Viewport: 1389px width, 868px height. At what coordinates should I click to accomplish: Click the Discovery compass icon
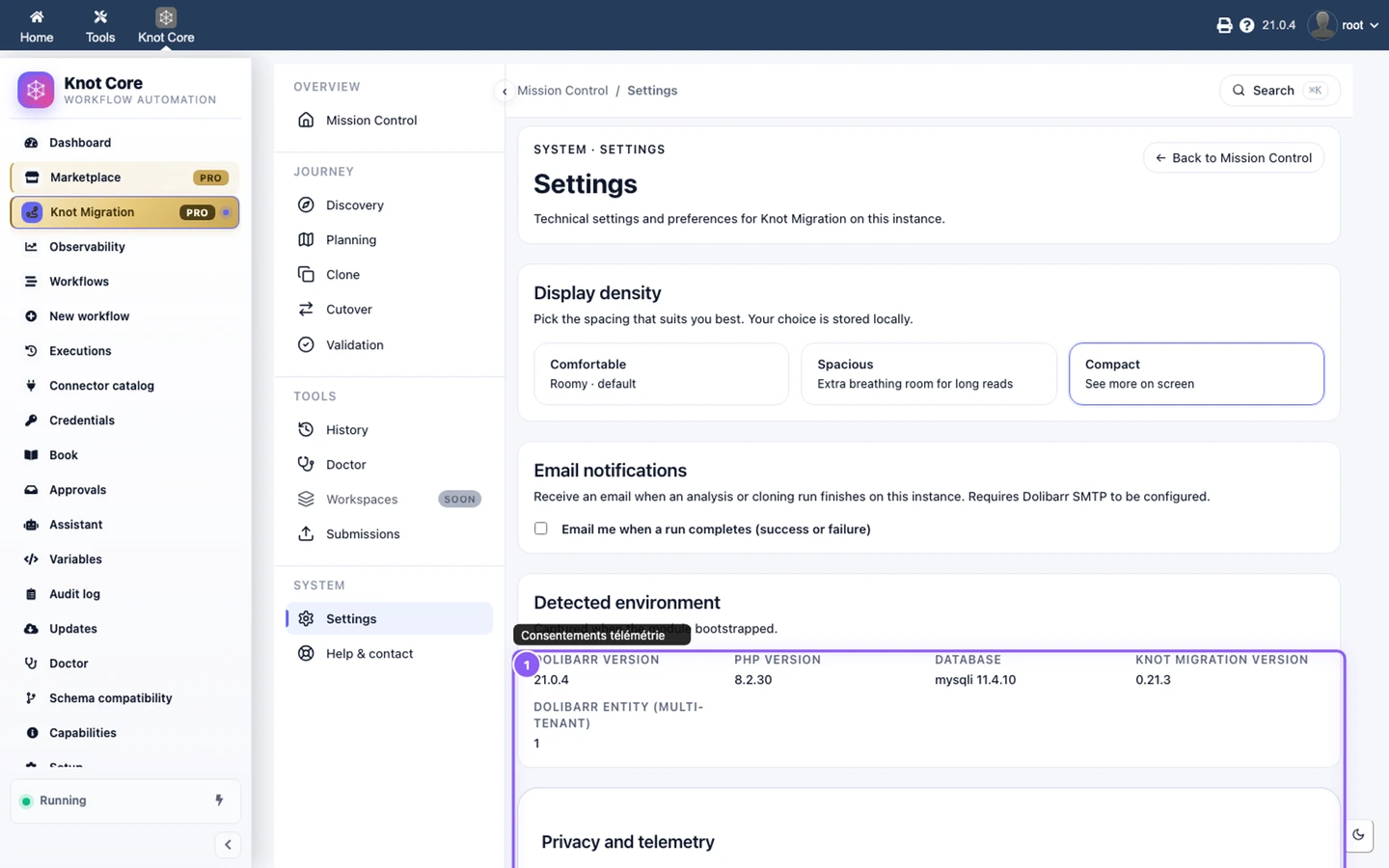tap(306, 204)
